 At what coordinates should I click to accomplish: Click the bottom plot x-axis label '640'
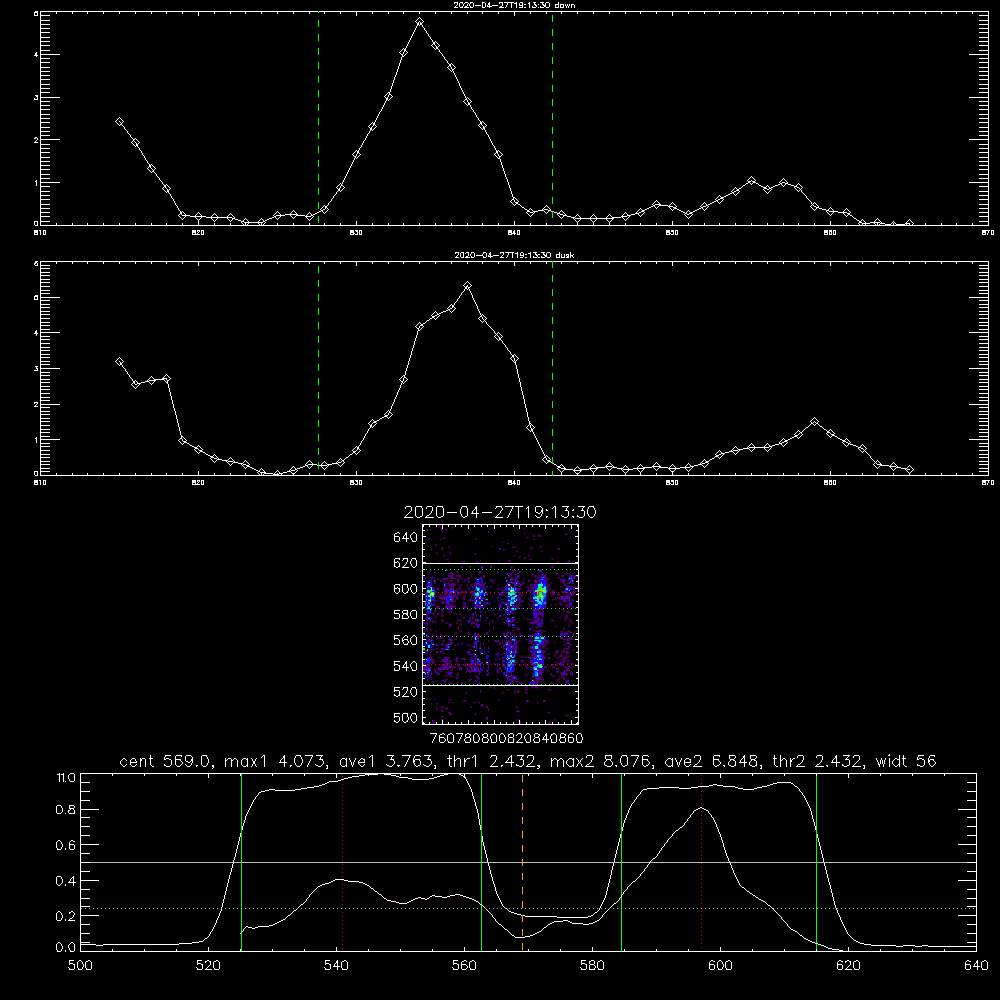pyautogui.click(x=976, y=966)
